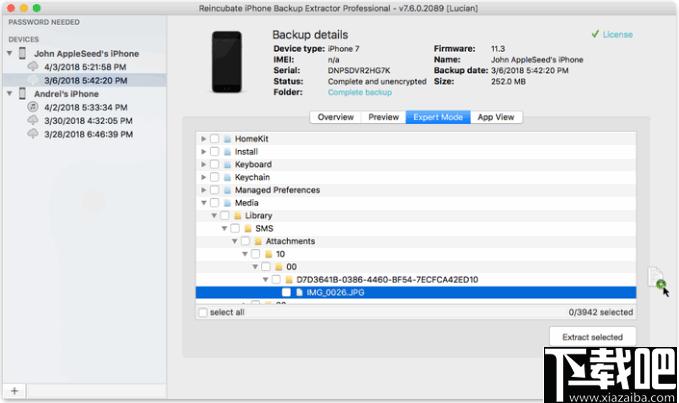Expand the Keychain folder

tap(204, 177)
